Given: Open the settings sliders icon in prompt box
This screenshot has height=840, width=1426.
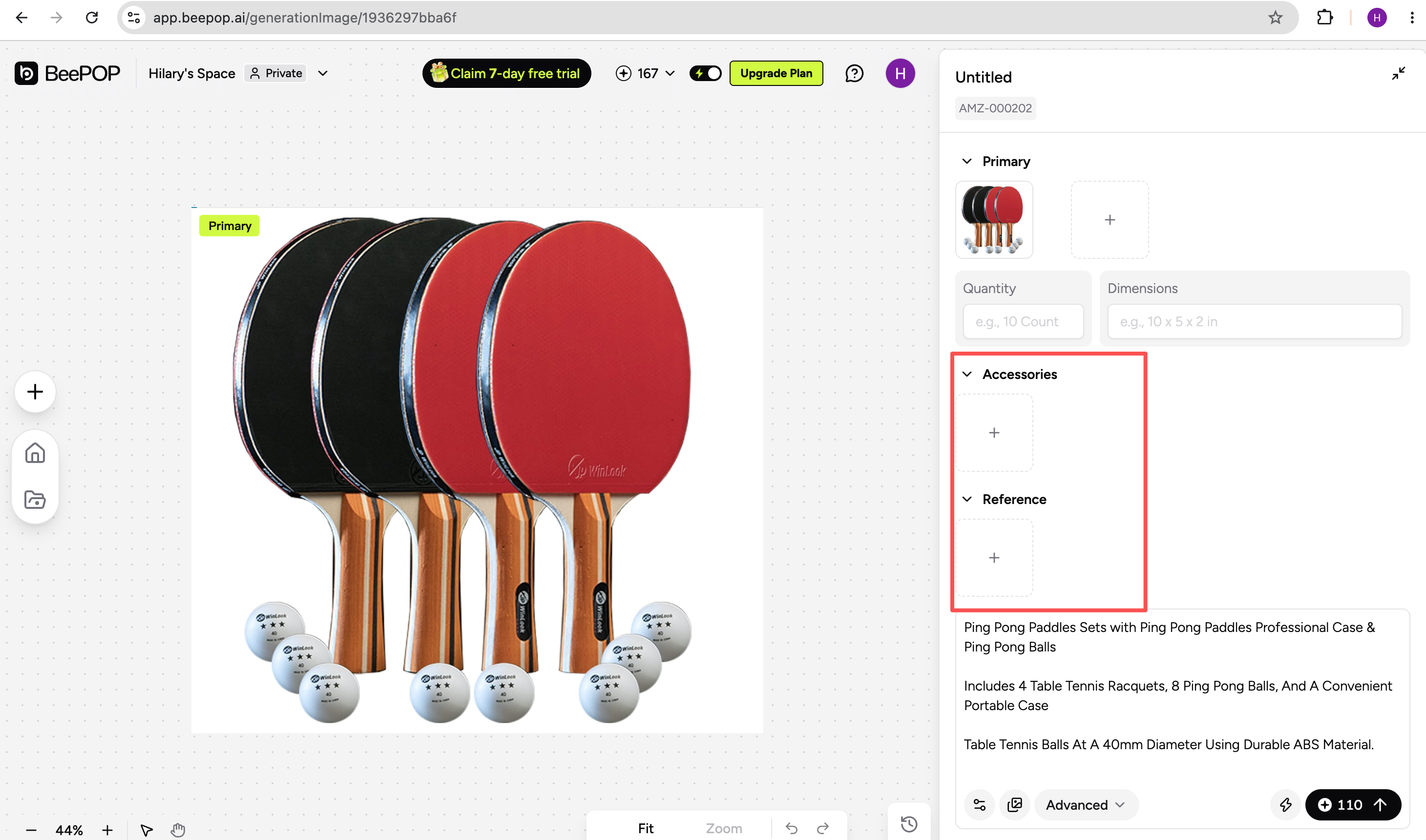Looking at the screenshot, I should tap(980, 805).
